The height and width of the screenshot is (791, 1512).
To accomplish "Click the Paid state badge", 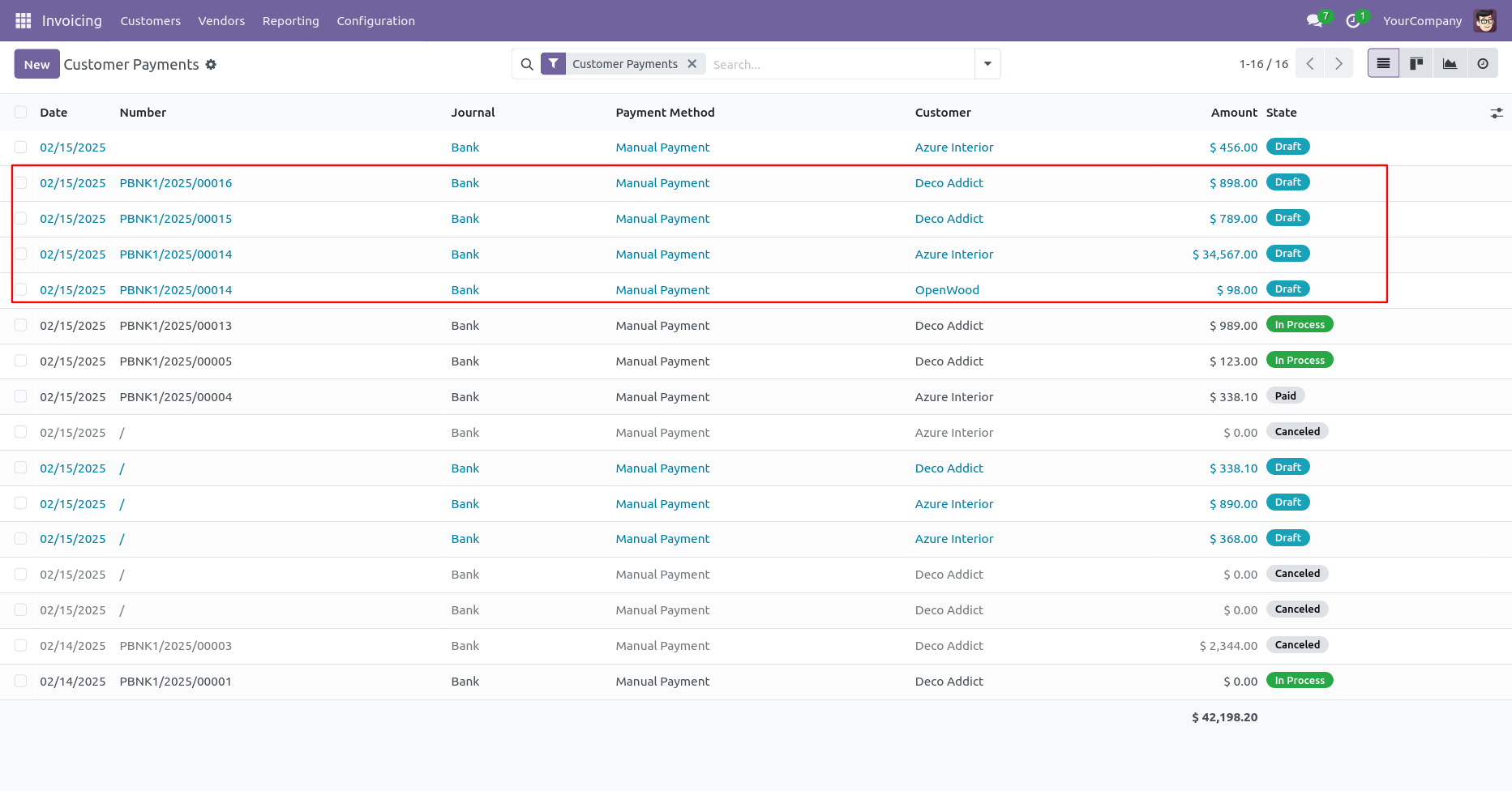I will (1285, 395).
